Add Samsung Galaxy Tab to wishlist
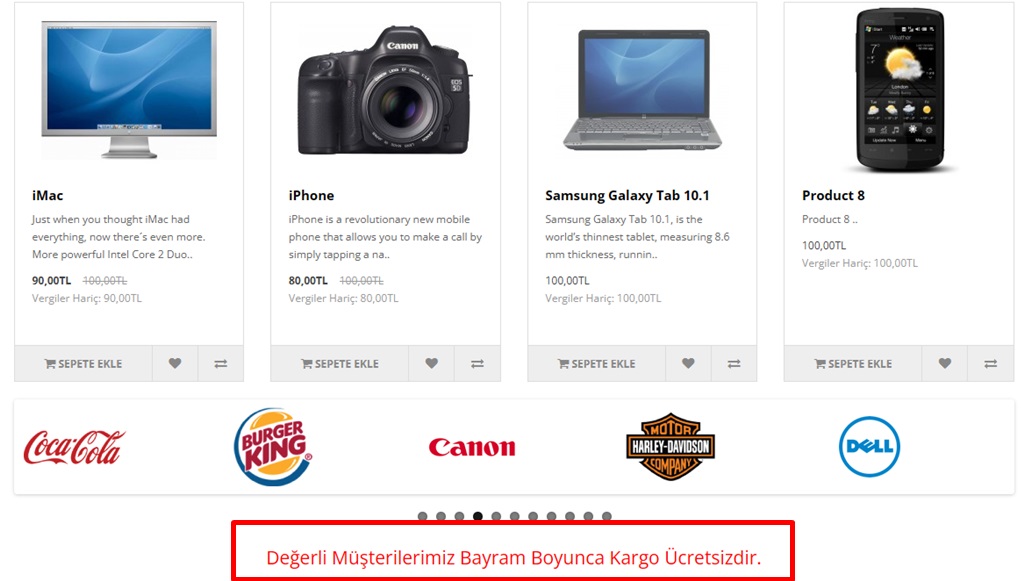The height and width of the screenshot is (581, 1024). tap(688, 364)
